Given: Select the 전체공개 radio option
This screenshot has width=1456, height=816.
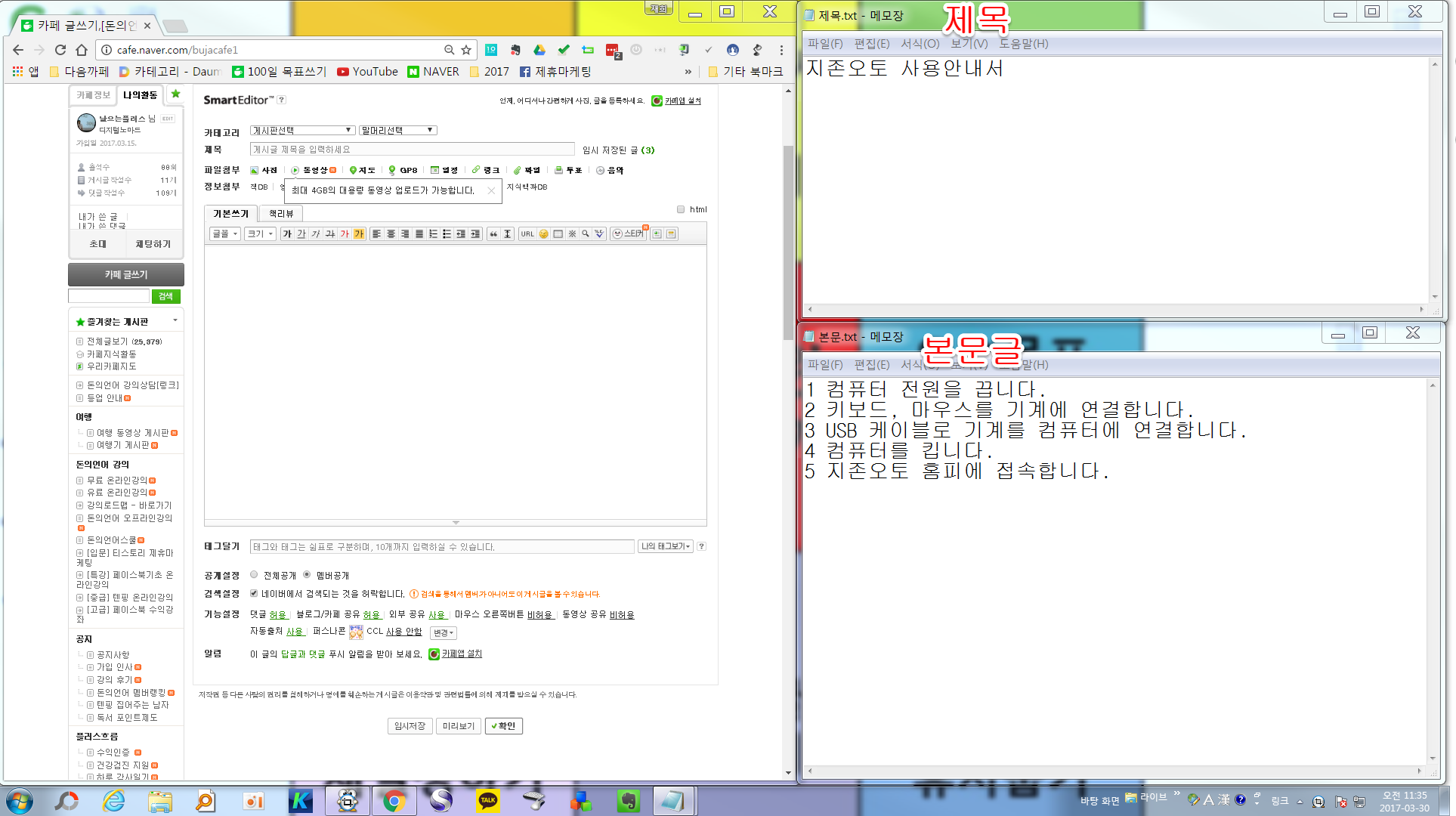Looking at the screenshot, I should click(254, 575).
